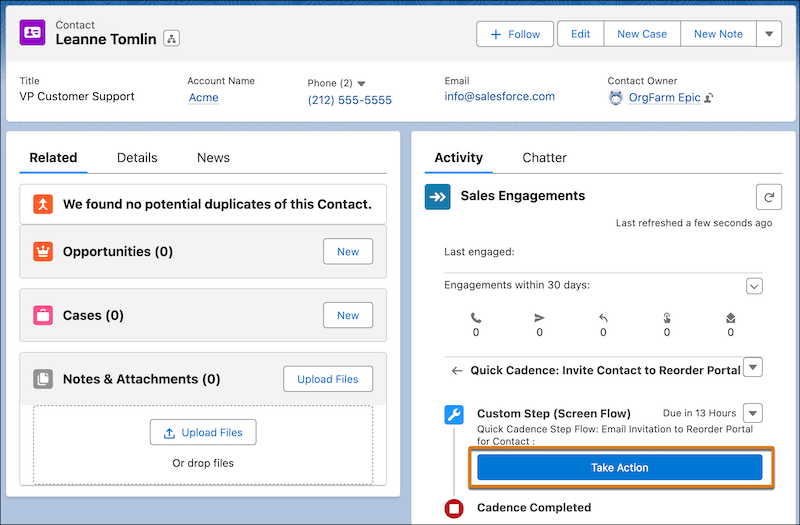
Task: Click the orange duplicates merge icon
Action: click(x=43, y=204)
